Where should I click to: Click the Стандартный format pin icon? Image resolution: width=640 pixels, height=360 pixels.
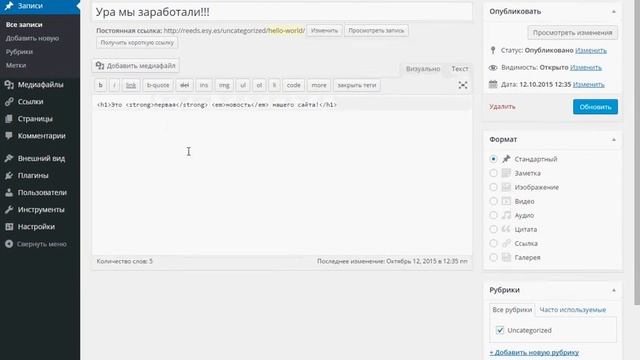(506, 159)
